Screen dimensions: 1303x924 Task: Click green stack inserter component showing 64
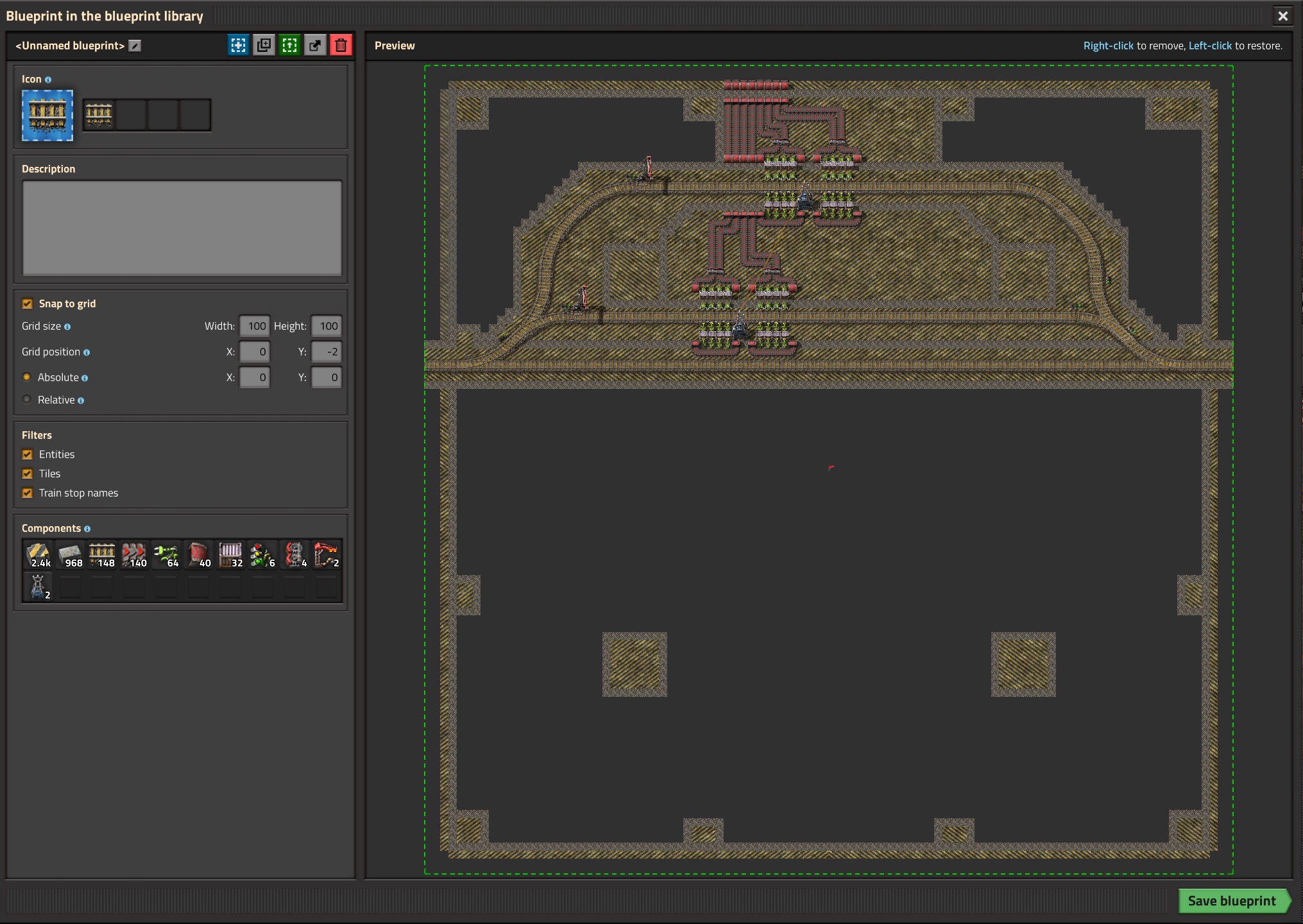(x=167, y=555)
